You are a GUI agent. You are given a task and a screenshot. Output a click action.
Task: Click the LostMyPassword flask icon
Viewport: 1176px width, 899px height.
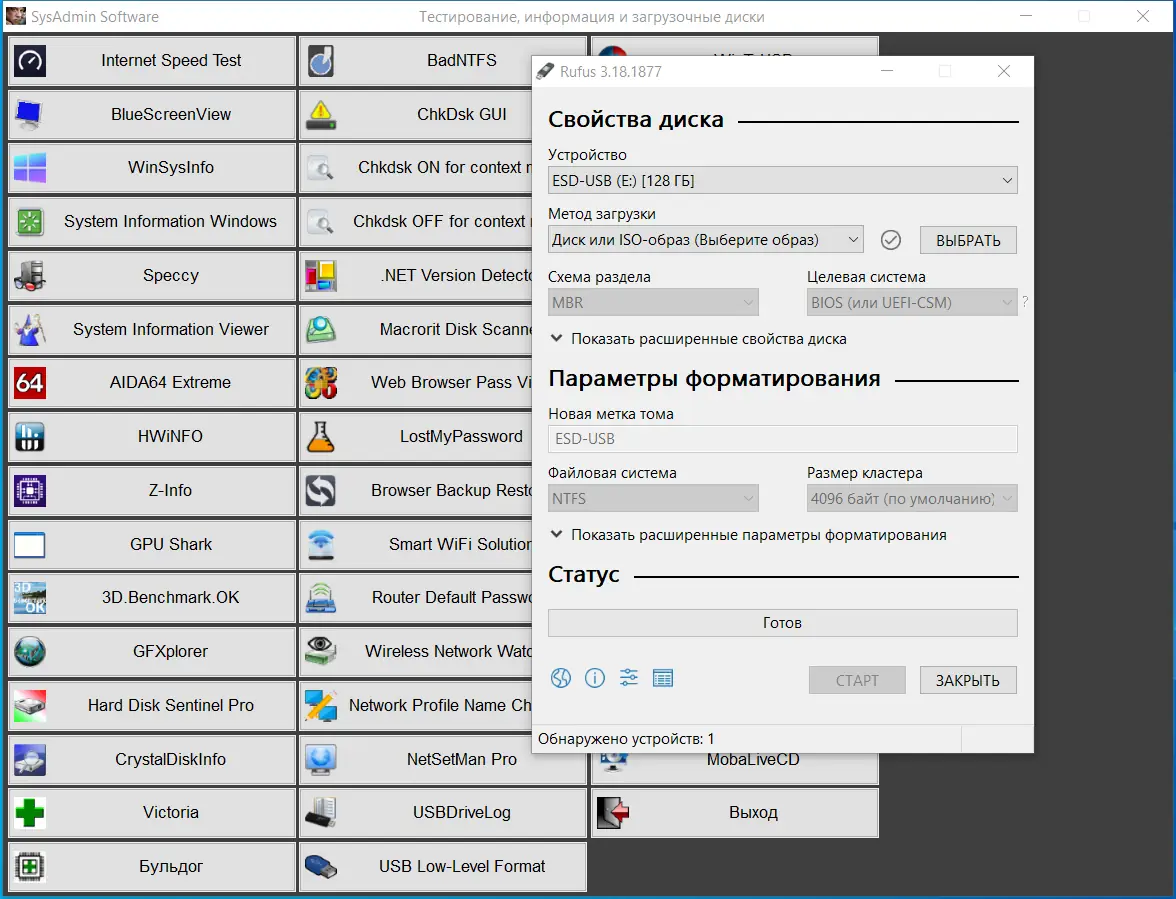click(321, 437)
